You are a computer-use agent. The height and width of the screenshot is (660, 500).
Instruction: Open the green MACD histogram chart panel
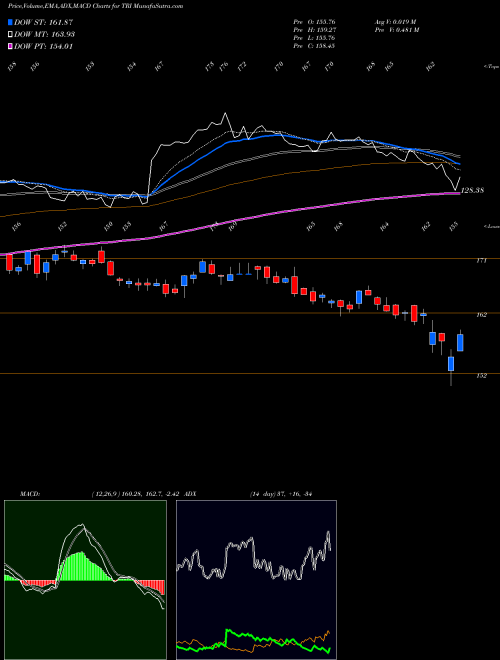(x=85, y=580)
